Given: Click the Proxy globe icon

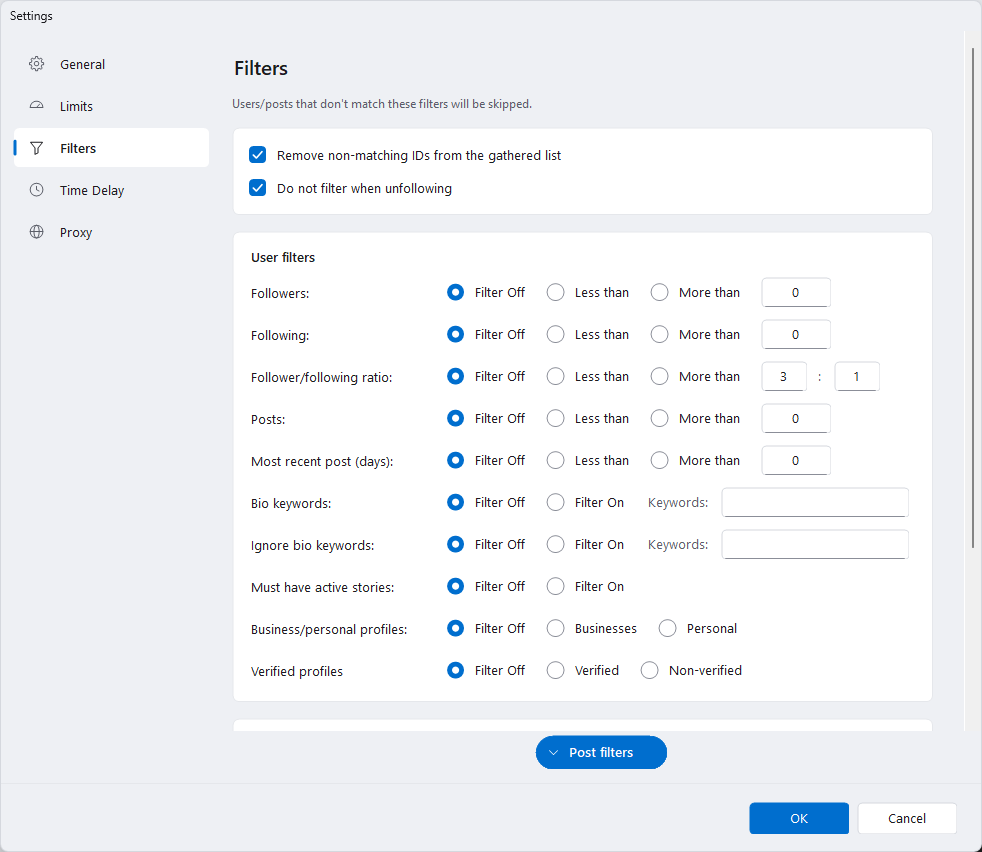Looking at the screenshot, I should point(36,232).
